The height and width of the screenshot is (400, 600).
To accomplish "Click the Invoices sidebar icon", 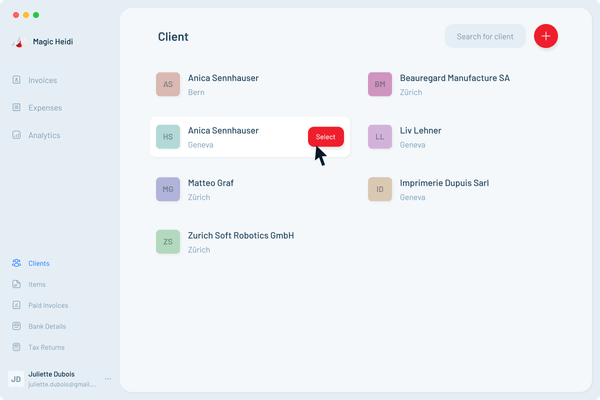I will pyautogui.click(x=16, y=80).
